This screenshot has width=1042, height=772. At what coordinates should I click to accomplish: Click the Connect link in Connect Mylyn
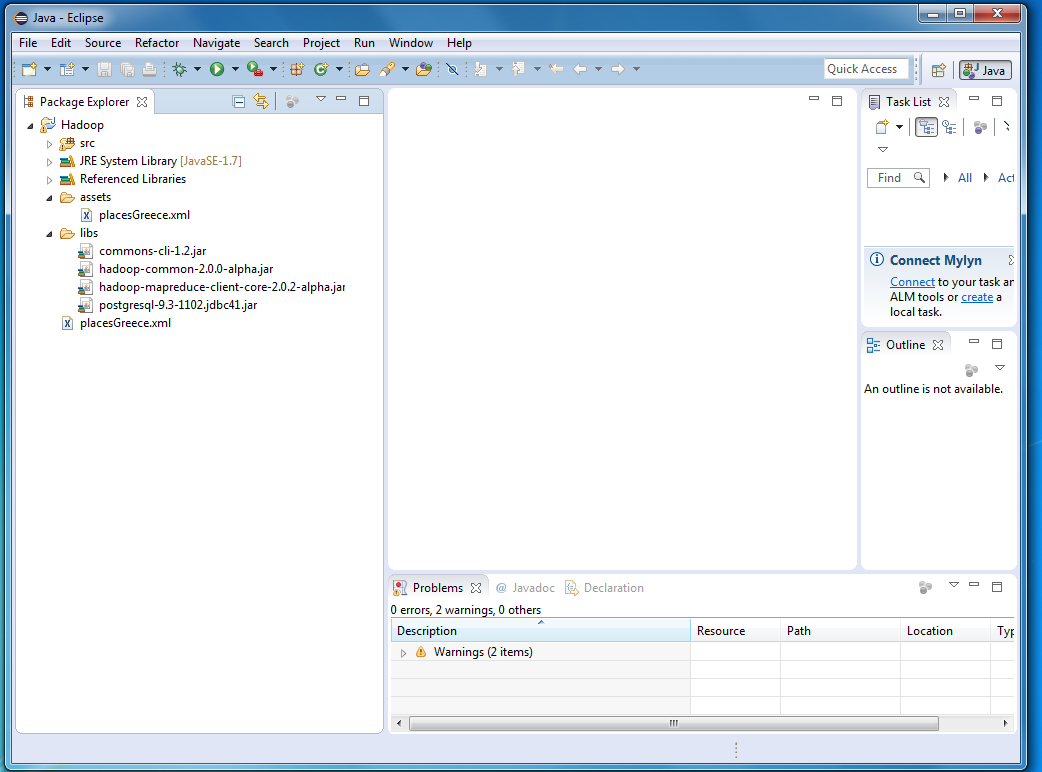[912, 282]
